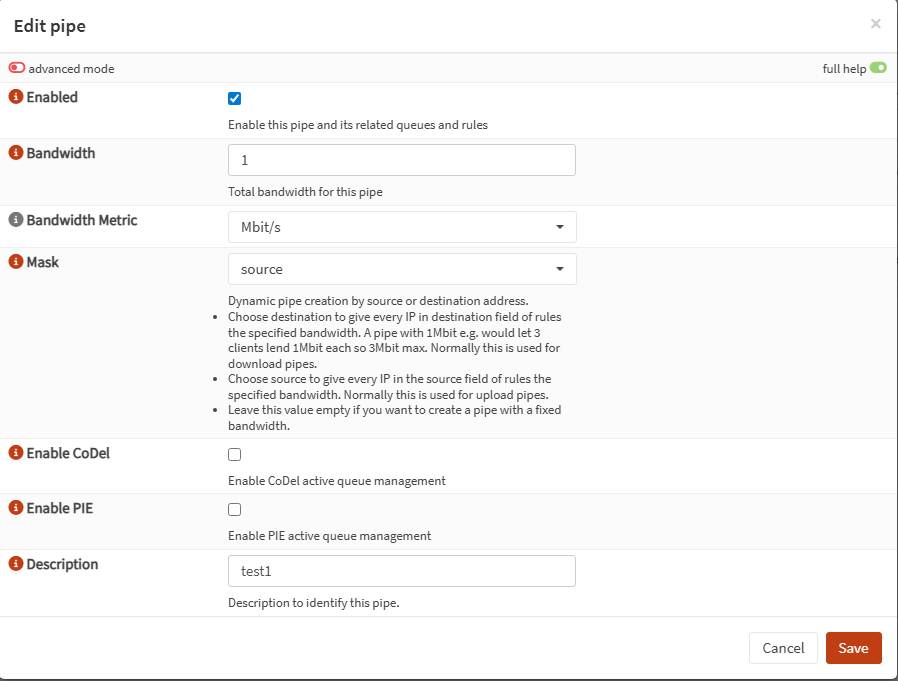Uncheck the Enabled checkbox
This screenshot has height=681, width=898.
click(235, 99)
